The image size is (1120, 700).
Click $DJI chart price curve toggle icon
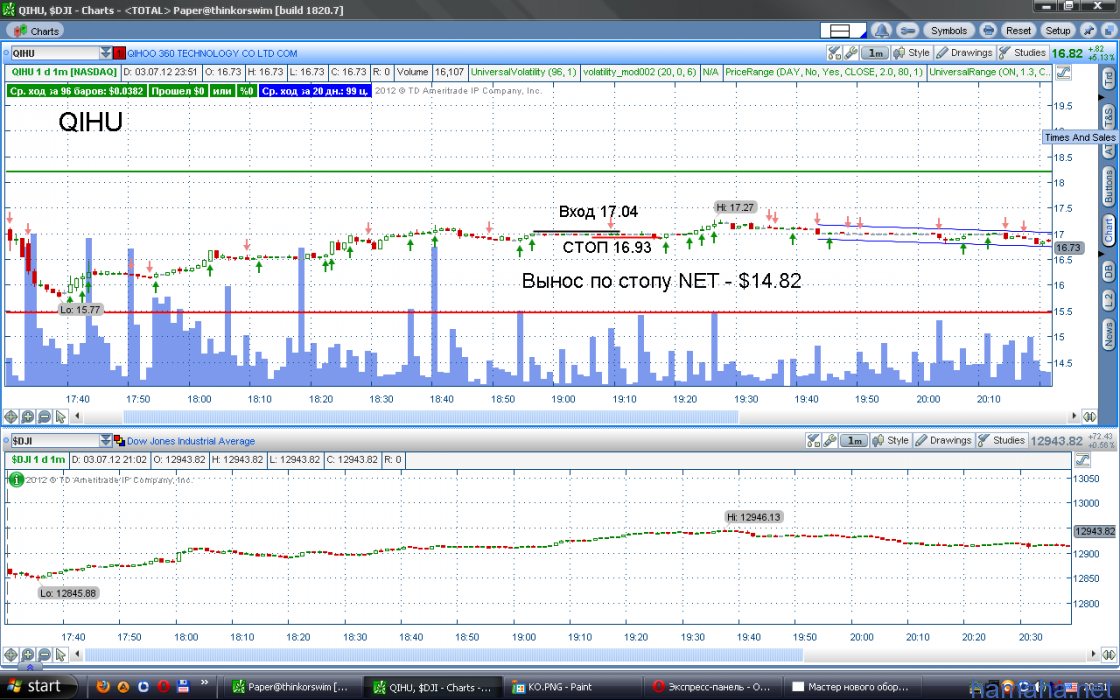coord(1083,460)
